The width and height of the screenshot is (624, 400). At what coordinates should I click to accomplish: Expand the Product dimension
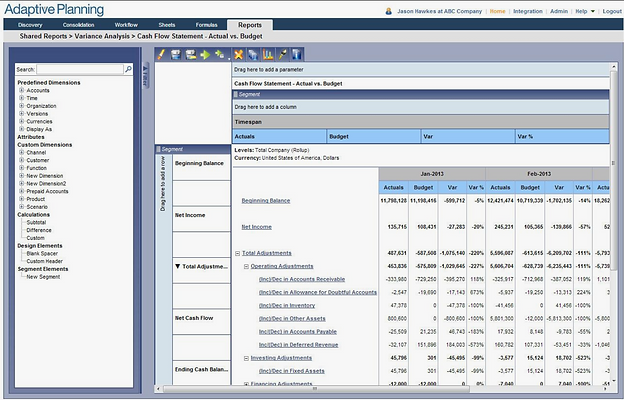(21, 199)
